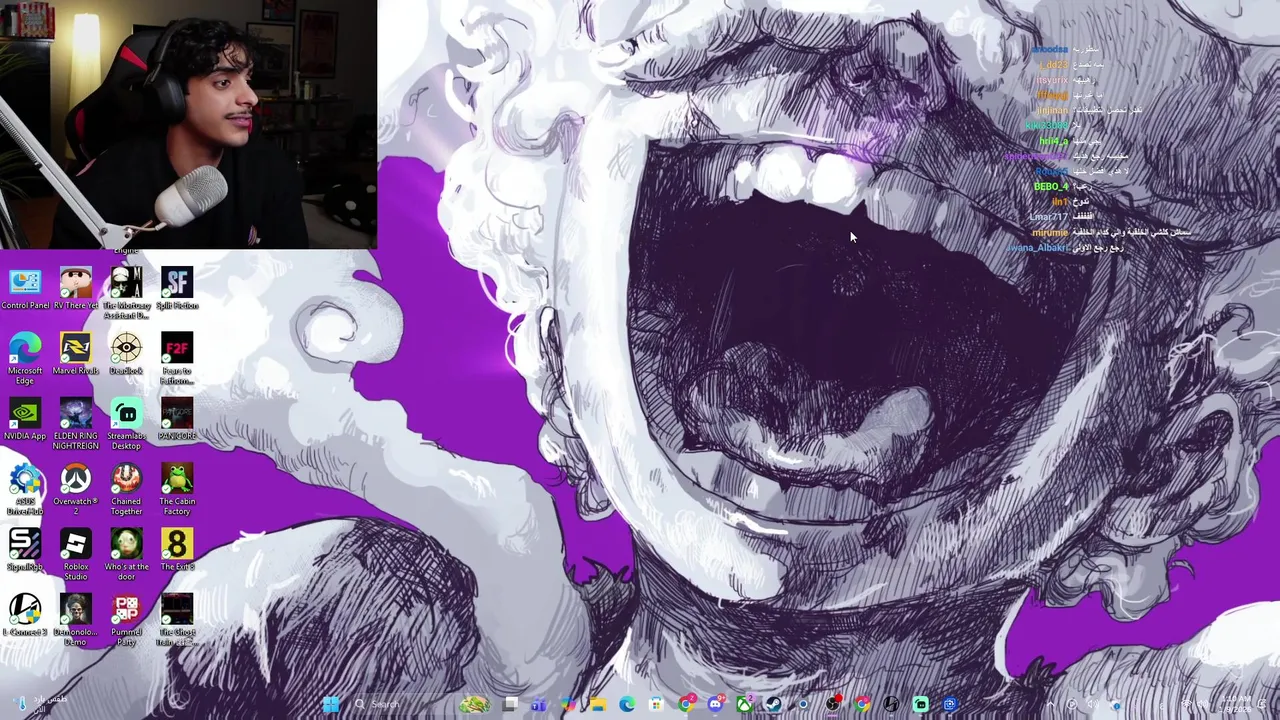Viewport: 1280px width, 720px height.
Task: Launch Fears to Fathom desktop icon
Action: click(x=177, y=359)
